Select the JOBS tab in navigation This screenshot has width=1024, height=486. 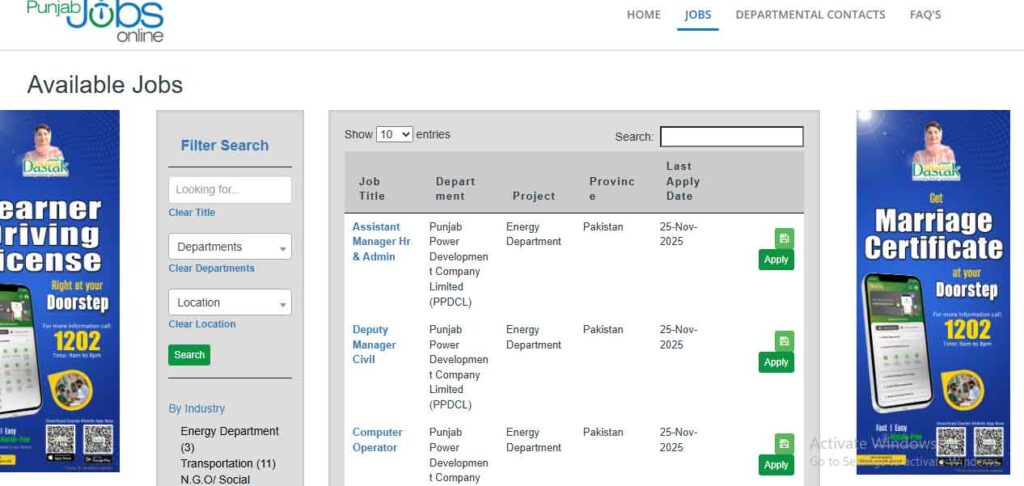(698, 15)
